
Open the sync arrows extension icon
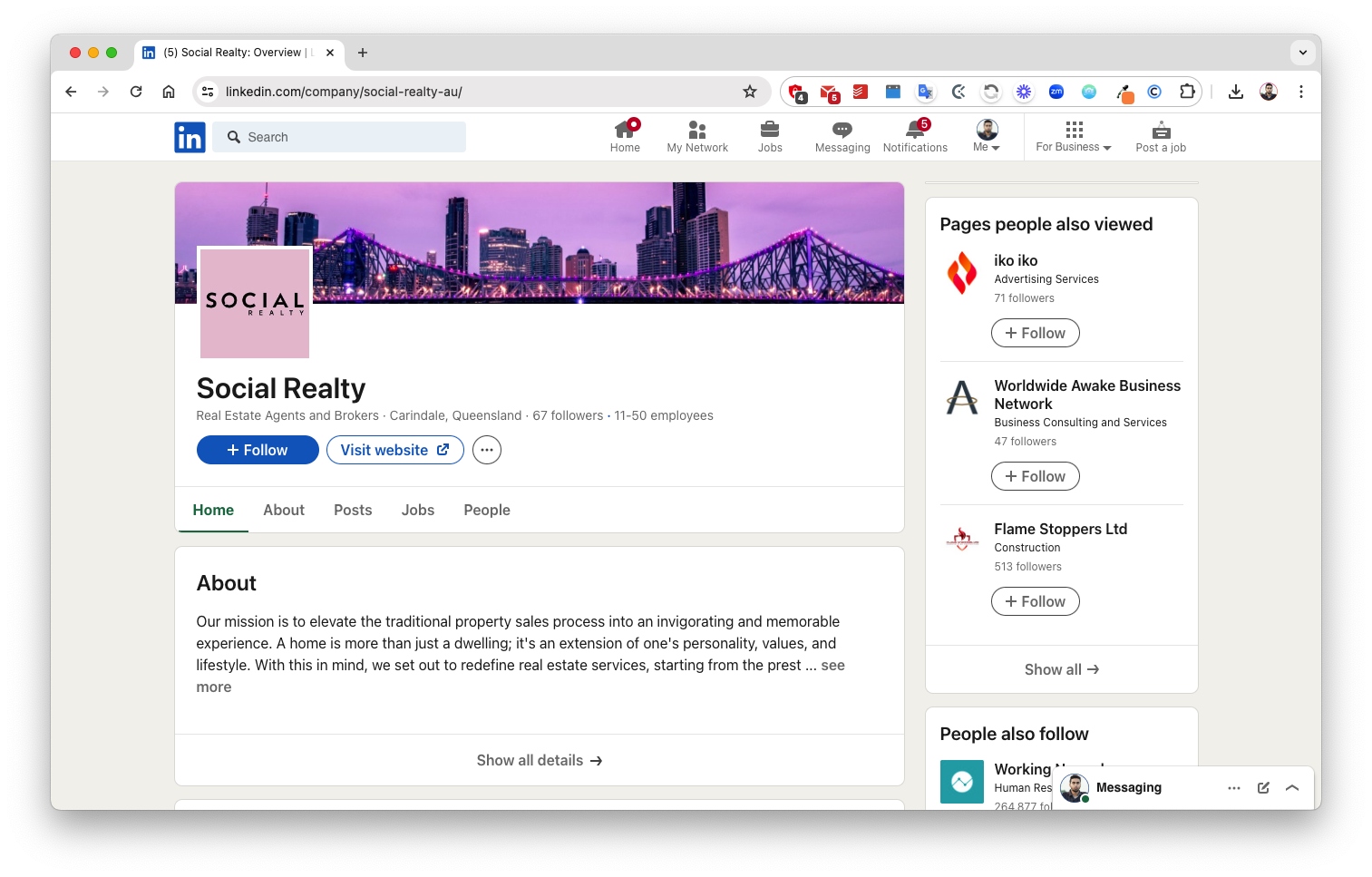click(x=991, y=92)
